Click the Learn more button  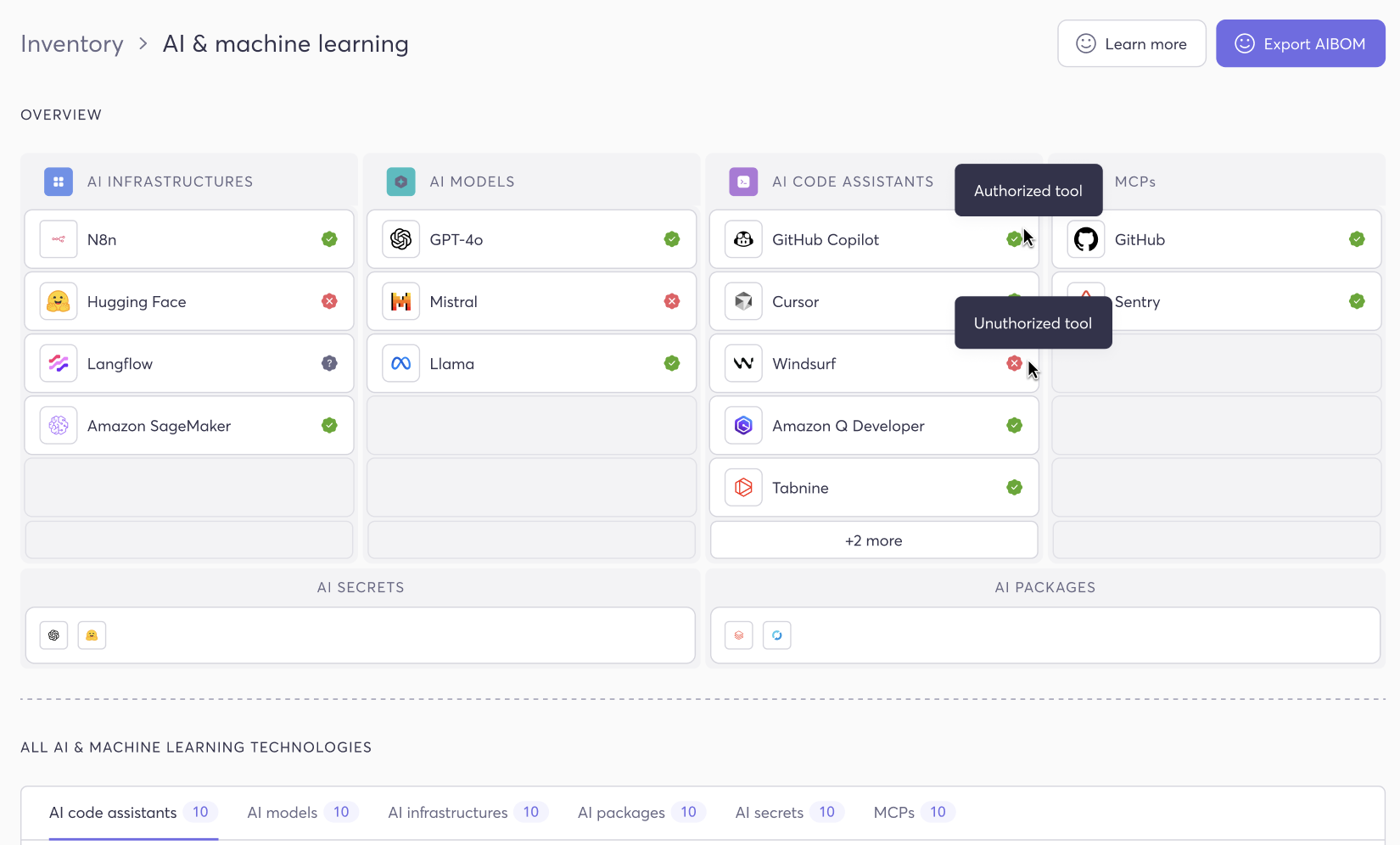pos(1131,44)
